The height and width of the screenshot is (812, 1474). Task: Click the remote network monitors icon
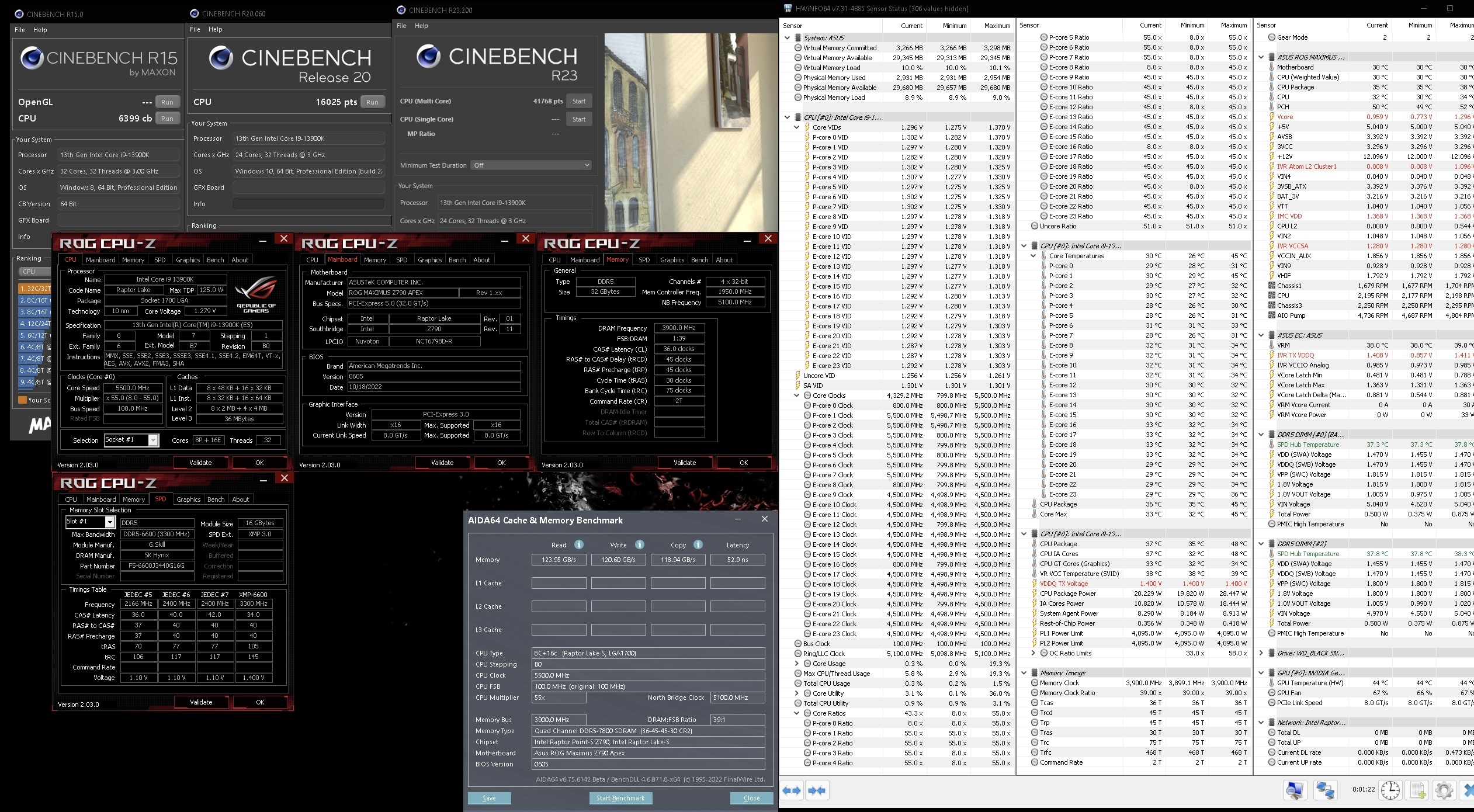click(1325, 790)
